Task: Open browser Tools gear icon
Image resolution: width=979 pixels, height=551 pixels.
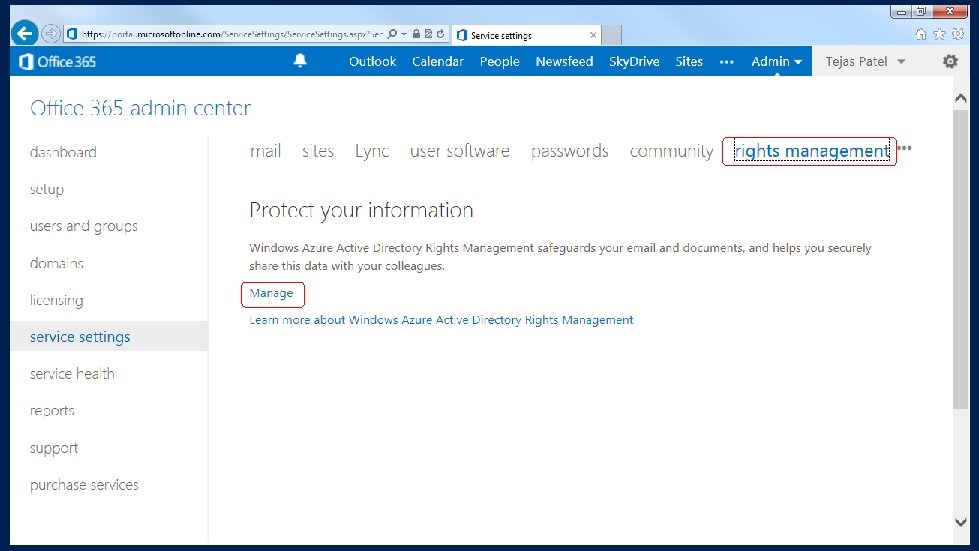Action: (x=958, y=34)
